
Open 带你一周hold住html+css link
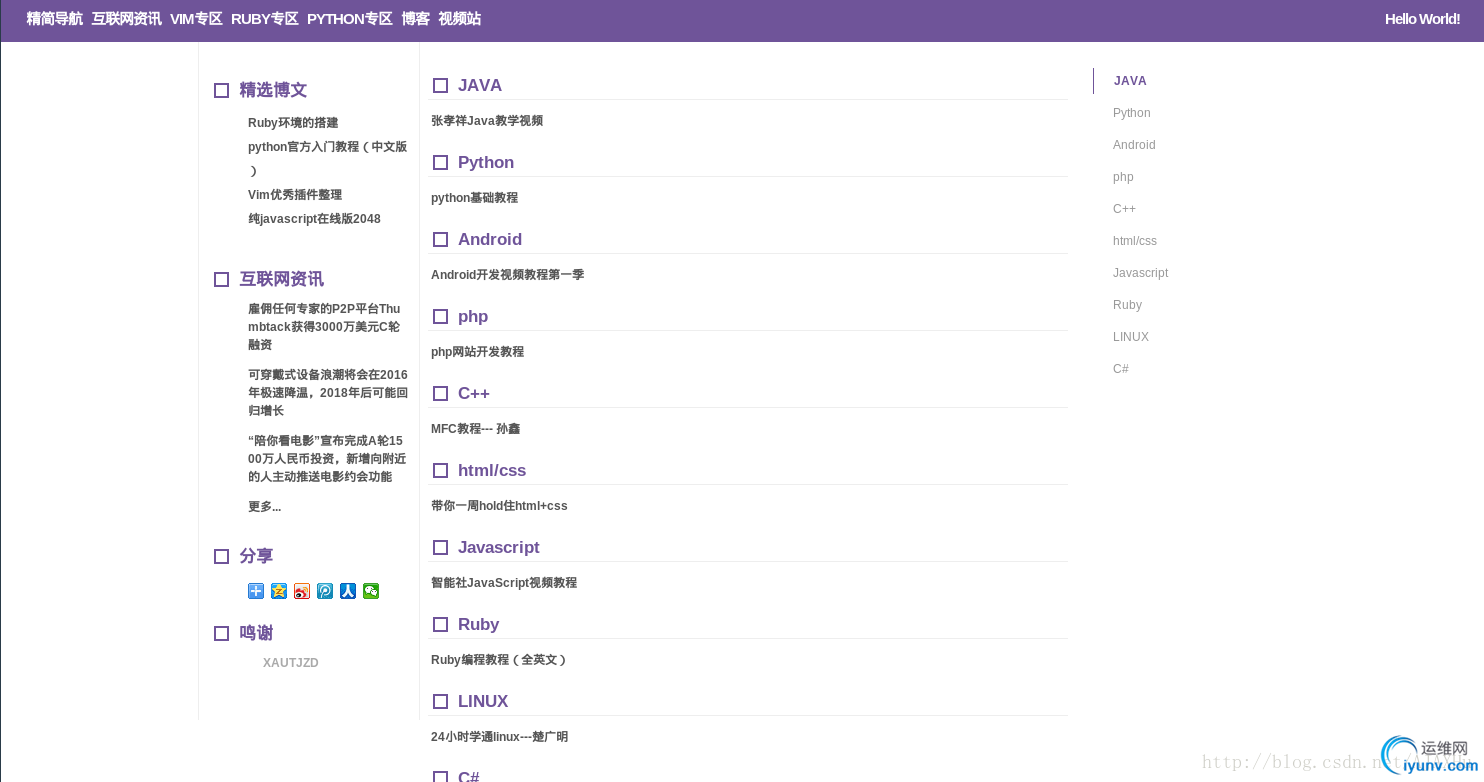point(499,506)
